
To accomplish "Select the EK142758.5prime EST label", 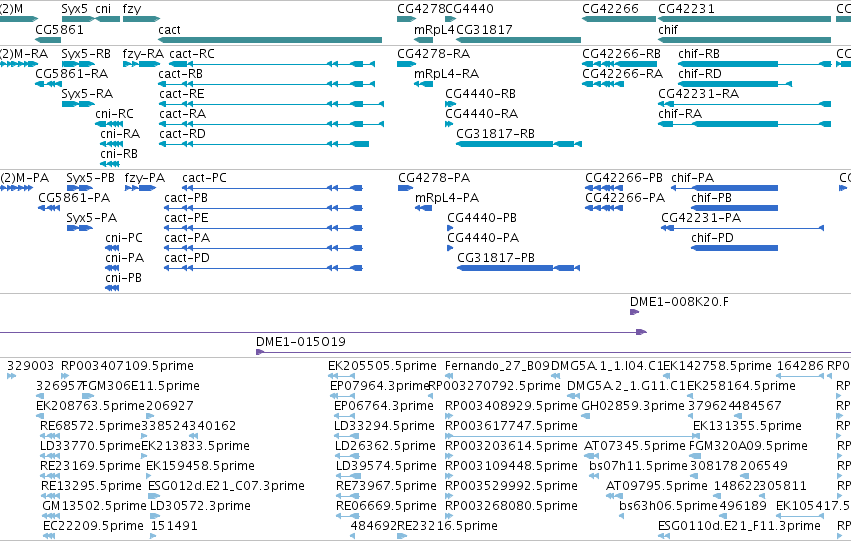I will (x=717, y=366).
